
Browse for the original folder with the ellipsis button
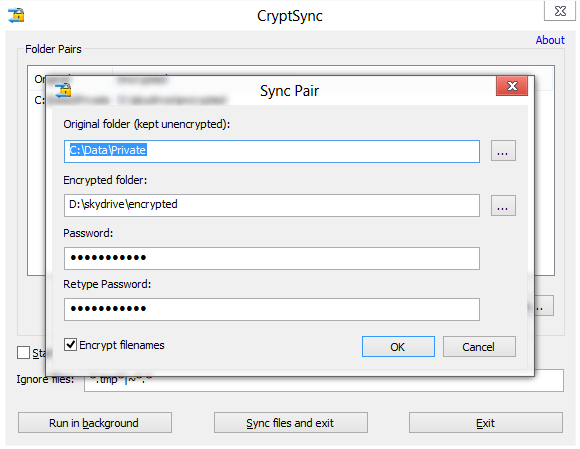pyautogui.click(x=503, y=151)
